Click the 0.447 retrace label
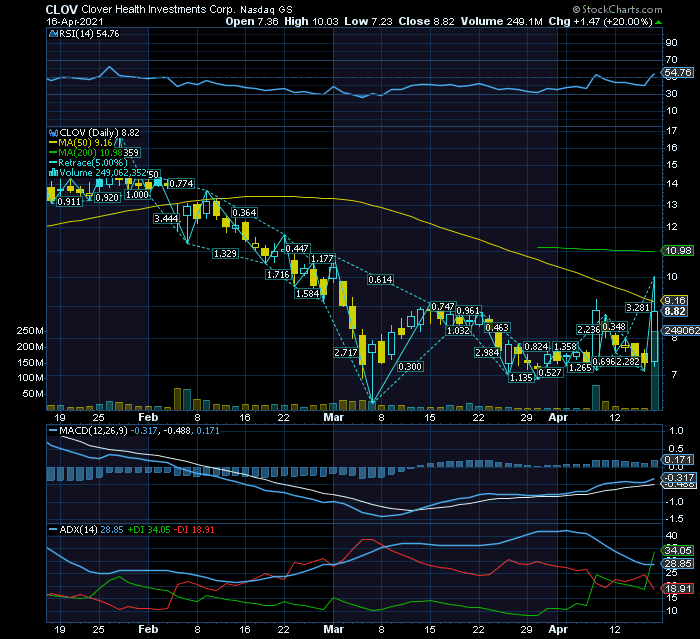This screenshot has width=700, height=639. [297, 248]
